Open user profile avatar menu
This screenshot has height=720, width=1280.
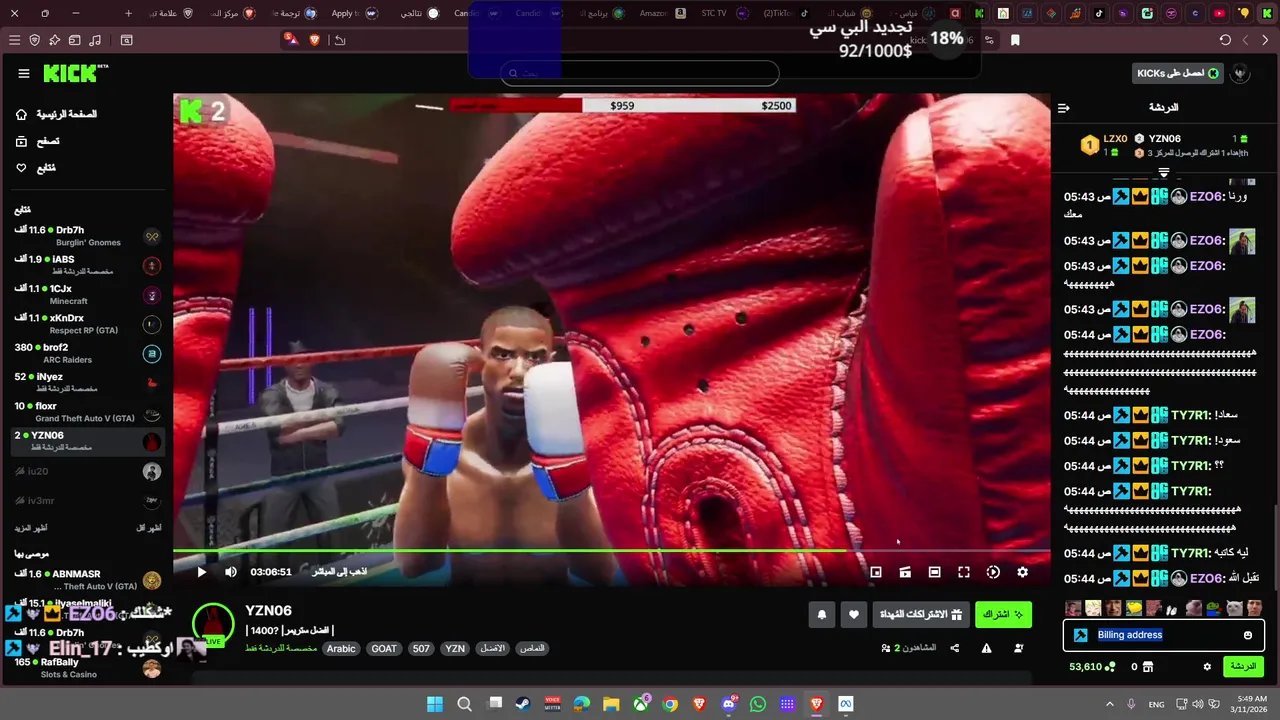point(1241,73)
